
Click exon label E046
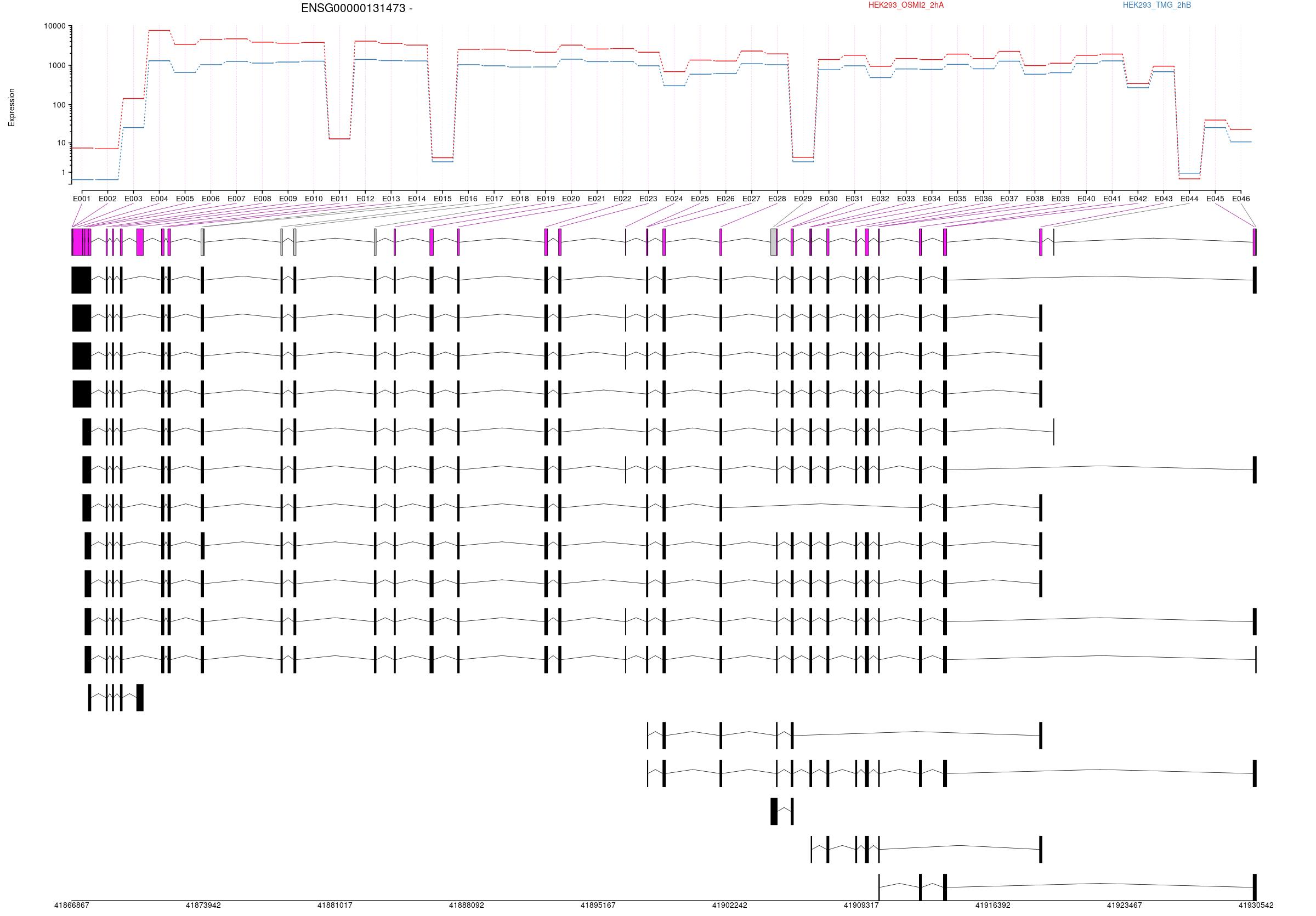pos(1241,199)
